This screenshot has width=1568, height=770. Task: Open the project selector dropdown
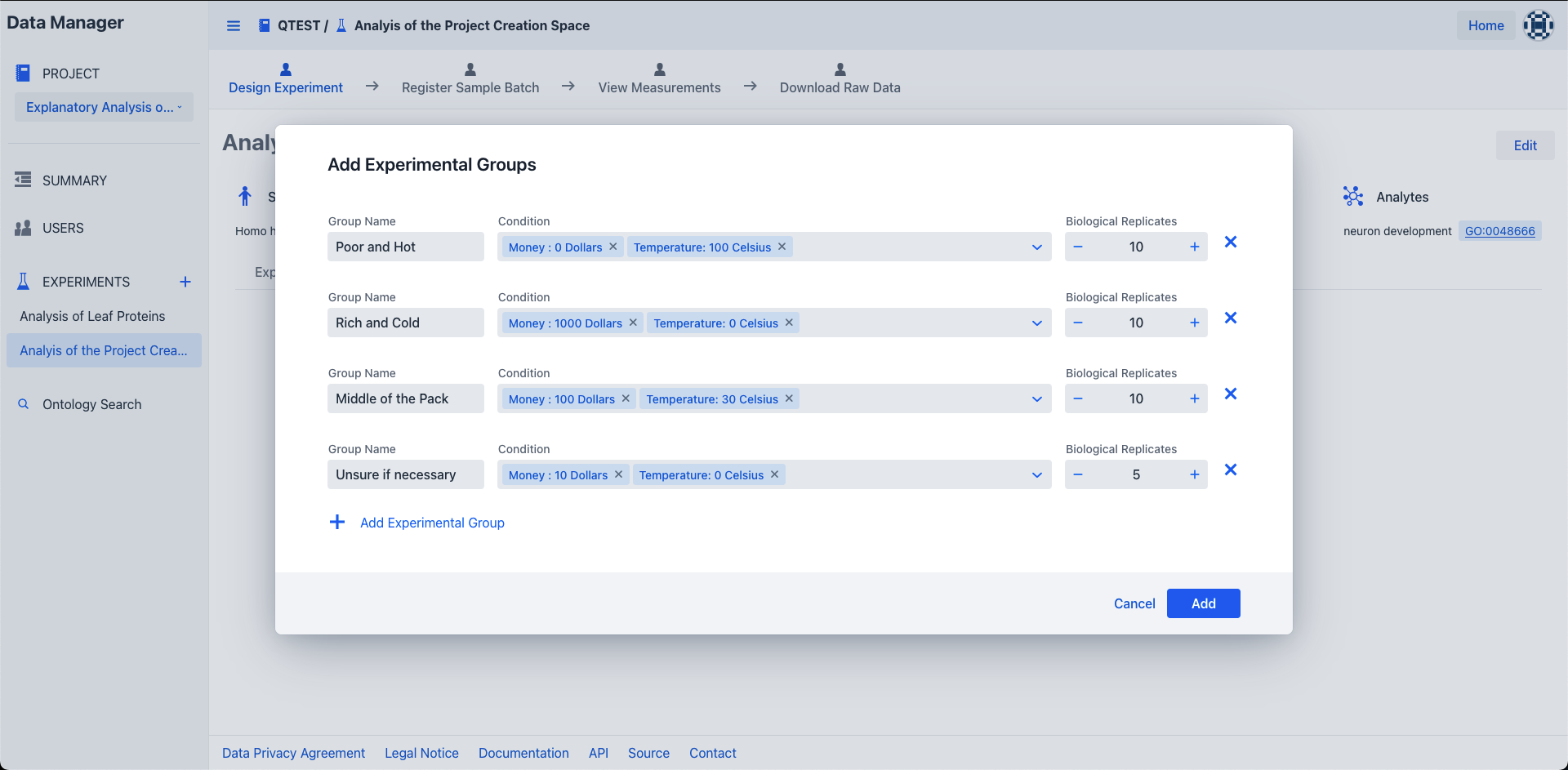pos(104,107)
